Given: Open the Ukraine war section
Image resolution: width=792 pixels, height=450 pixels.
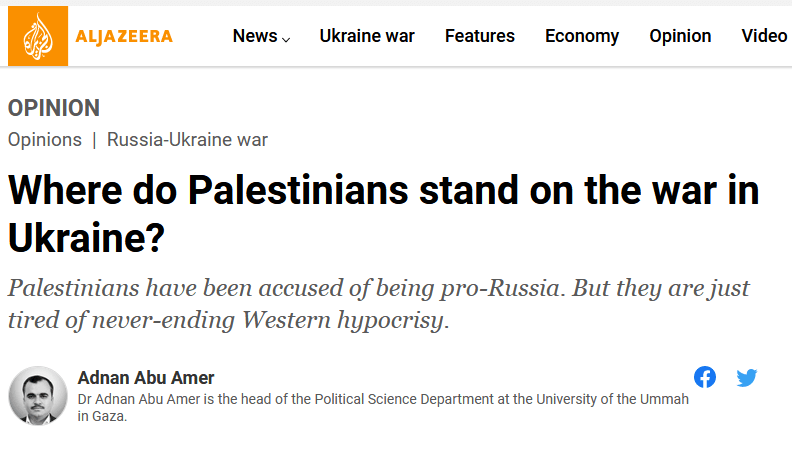Looking at the screenshot, I should (367, 36).
